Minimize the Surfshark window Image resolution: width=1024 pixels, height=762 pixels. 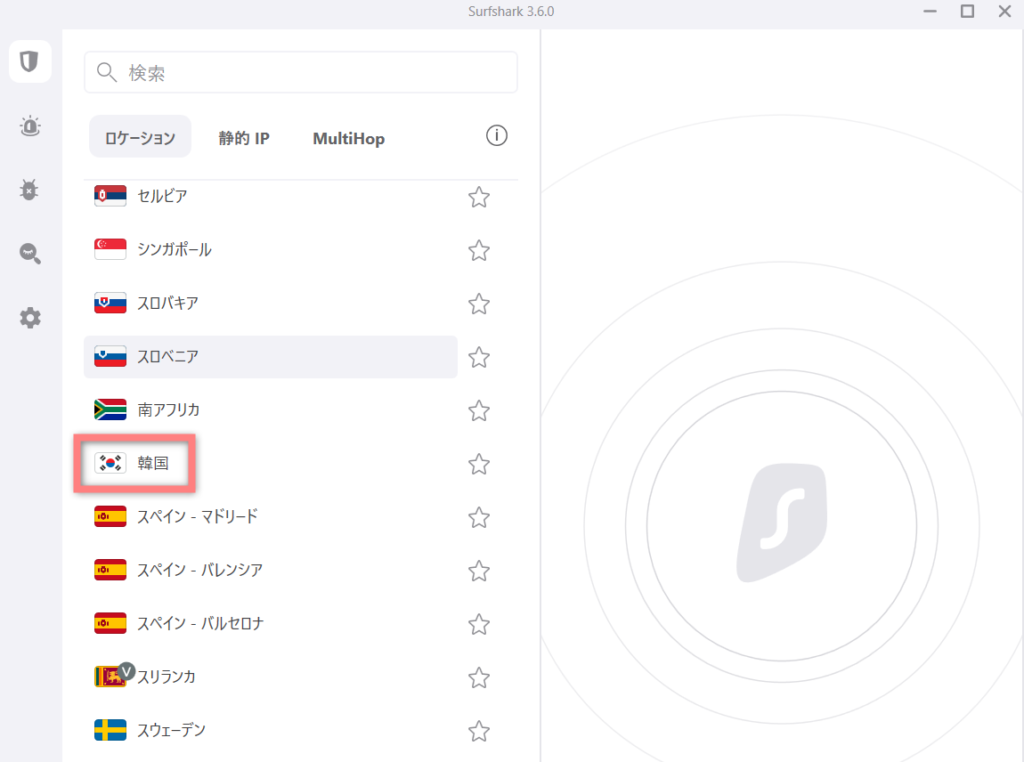[x=930, y=11]
